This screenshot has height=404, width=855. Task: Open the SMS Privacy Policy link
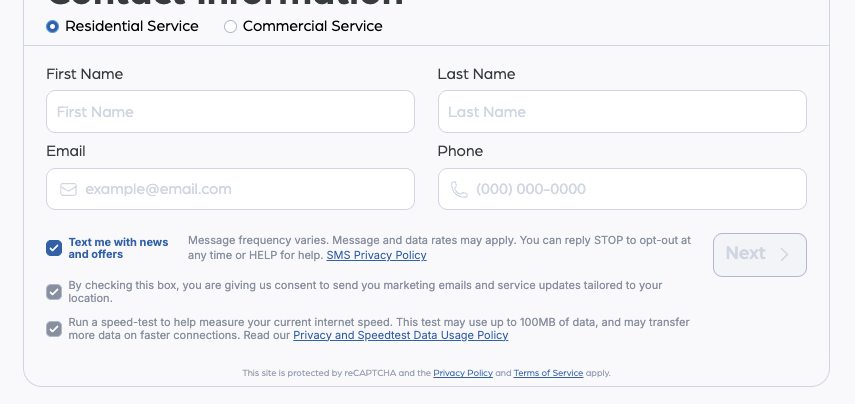click(x=376, y=255)
